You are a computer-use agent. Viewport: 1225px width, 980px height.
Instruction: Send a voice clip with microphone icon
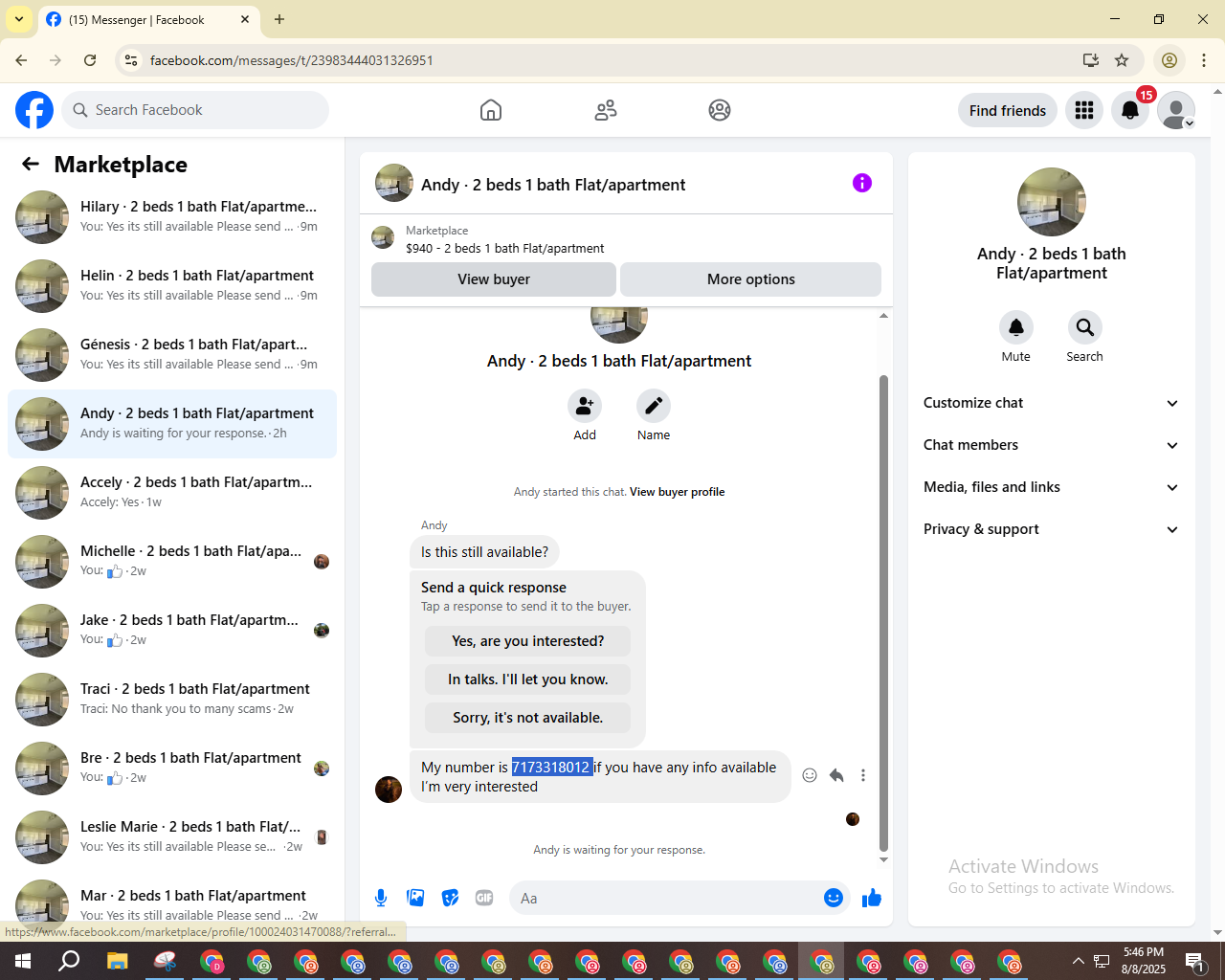click(x=381, y=898)
